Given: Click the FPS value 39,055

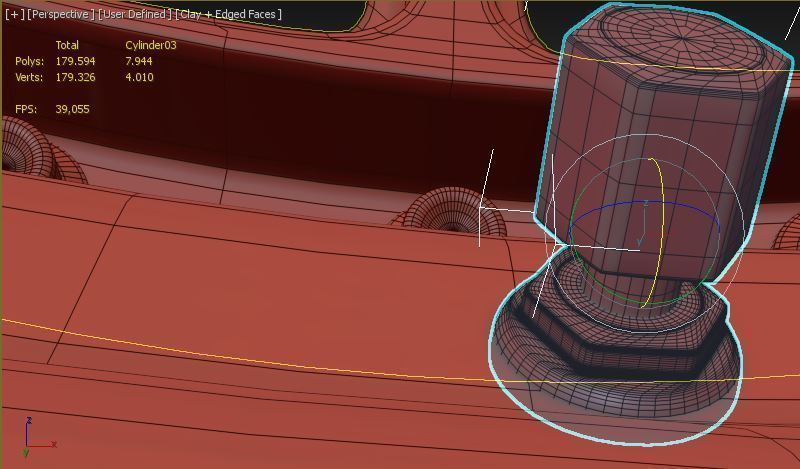Looking at the screenshot, I should pos(72,109).
